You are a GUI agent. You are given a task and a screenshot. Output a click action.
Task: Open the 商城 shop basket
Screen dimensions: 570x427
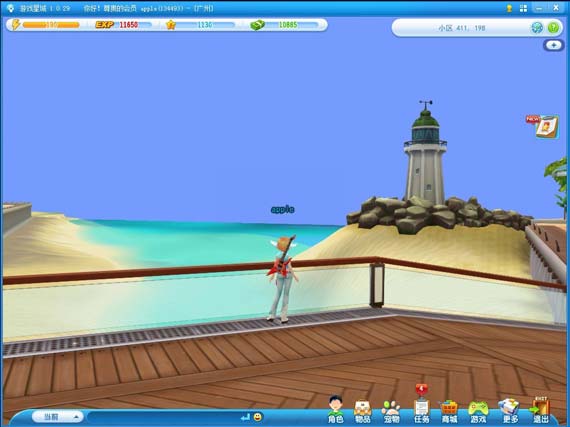pyautogui.click(x=449, y=411)
